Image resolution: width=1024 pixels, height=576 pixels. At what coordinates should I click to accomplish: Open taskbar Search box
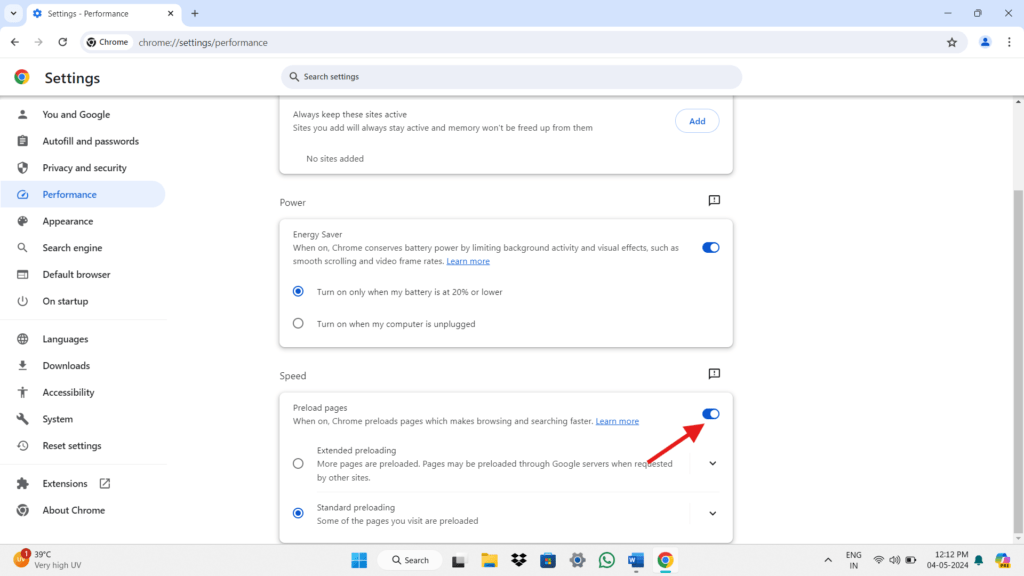[x=410, y=560]
